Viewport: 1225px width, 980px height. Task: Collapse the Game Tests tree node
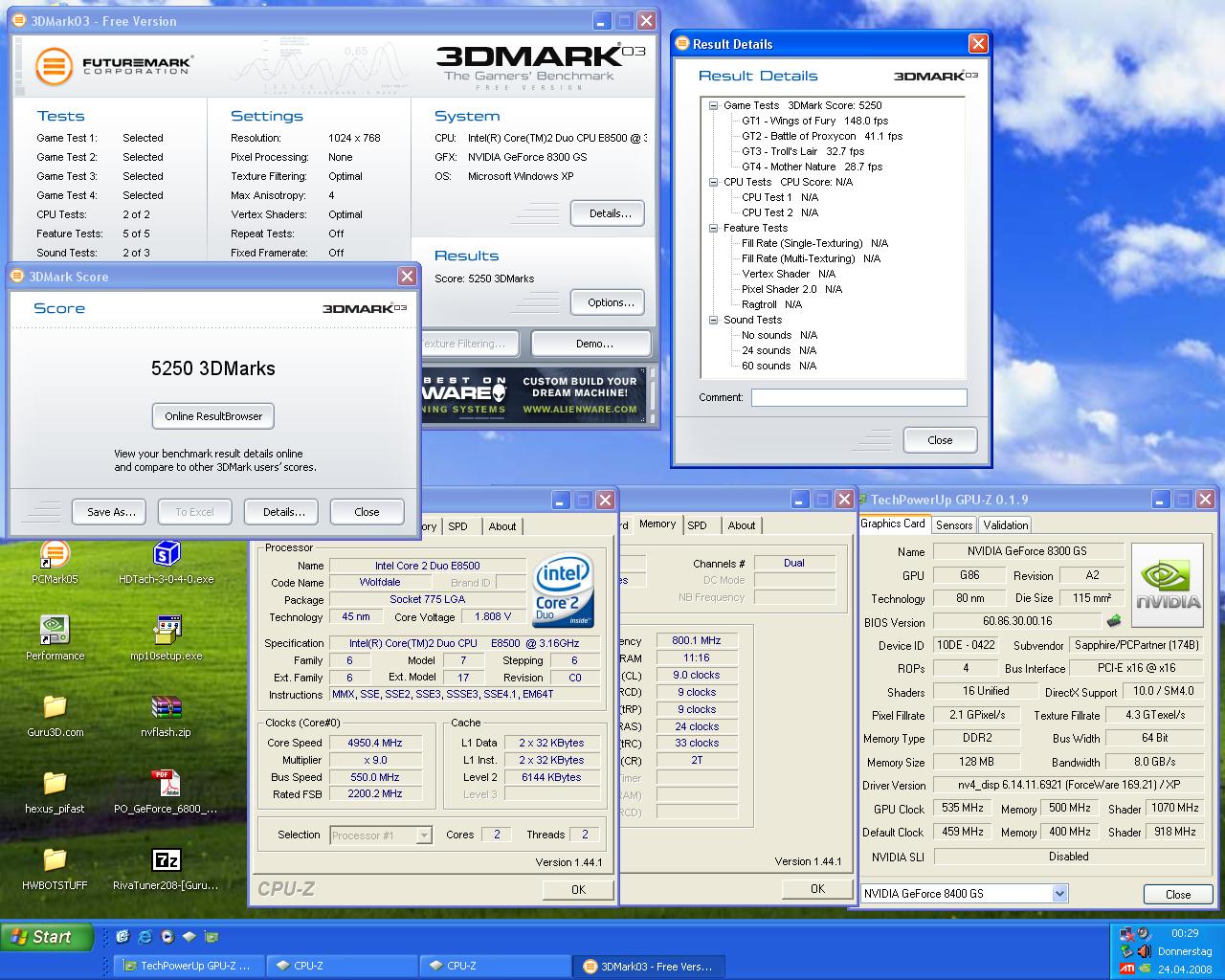[714, 105]
